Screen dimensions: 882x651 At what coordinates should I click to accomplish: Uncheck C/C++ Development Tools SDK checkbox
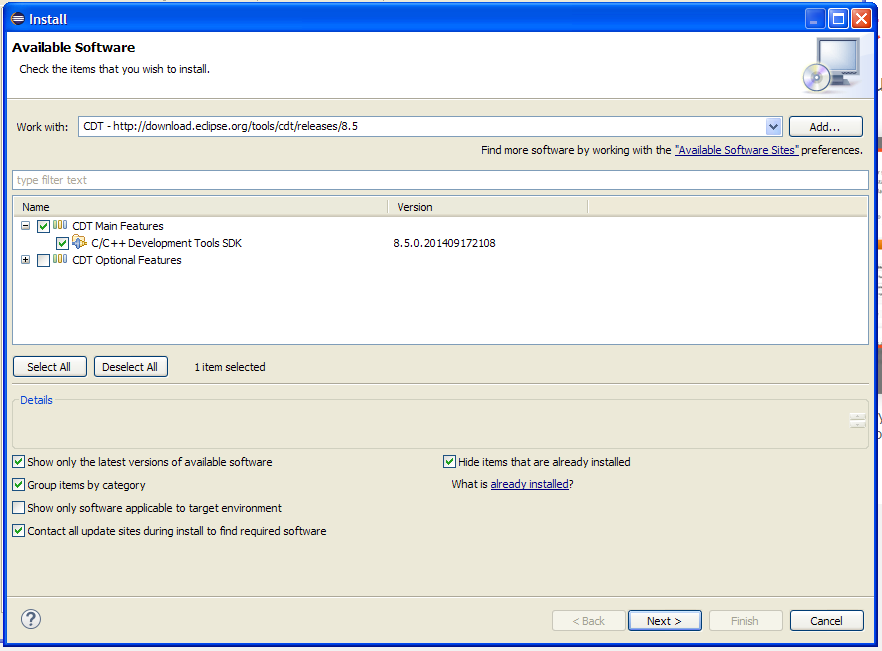click(62, 243)
